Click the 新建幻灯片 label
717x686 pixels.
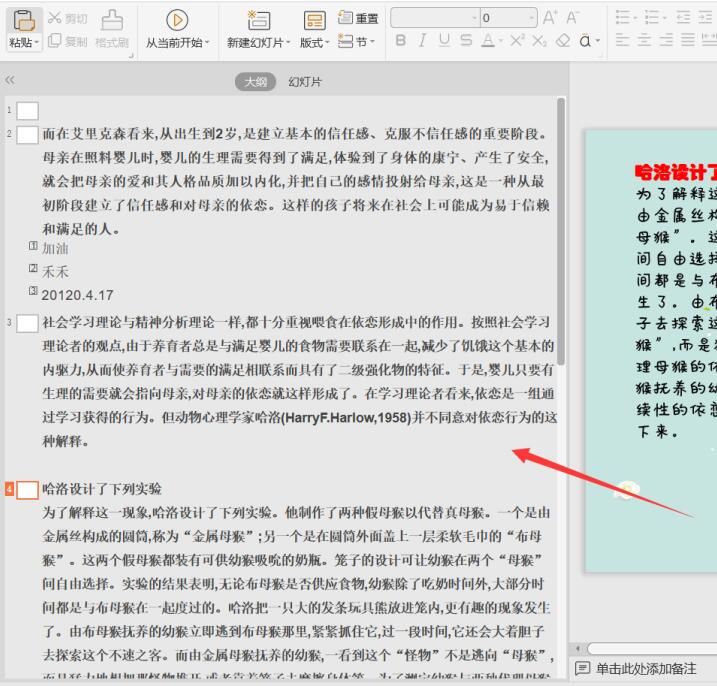pyautogui.click(x=255, y=43)
